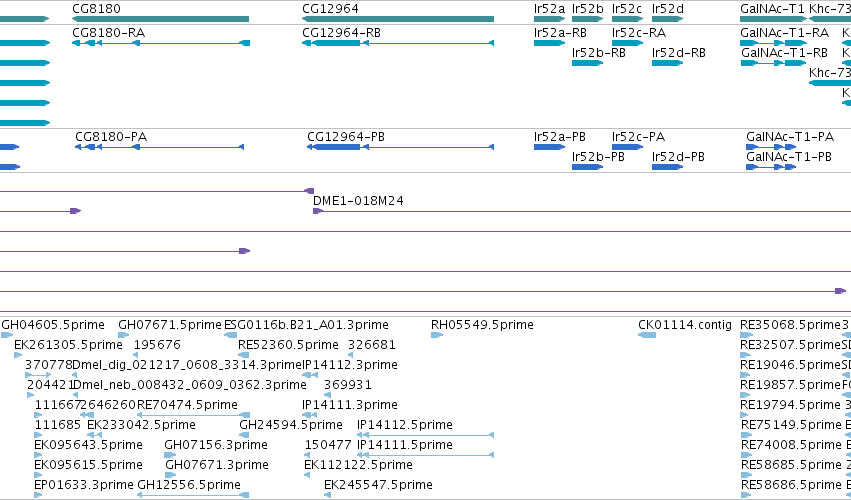Click the IP14111.5prime EST label
Image resolution: width=851 pixels, height=500 pixels.
tap(405, 445)
